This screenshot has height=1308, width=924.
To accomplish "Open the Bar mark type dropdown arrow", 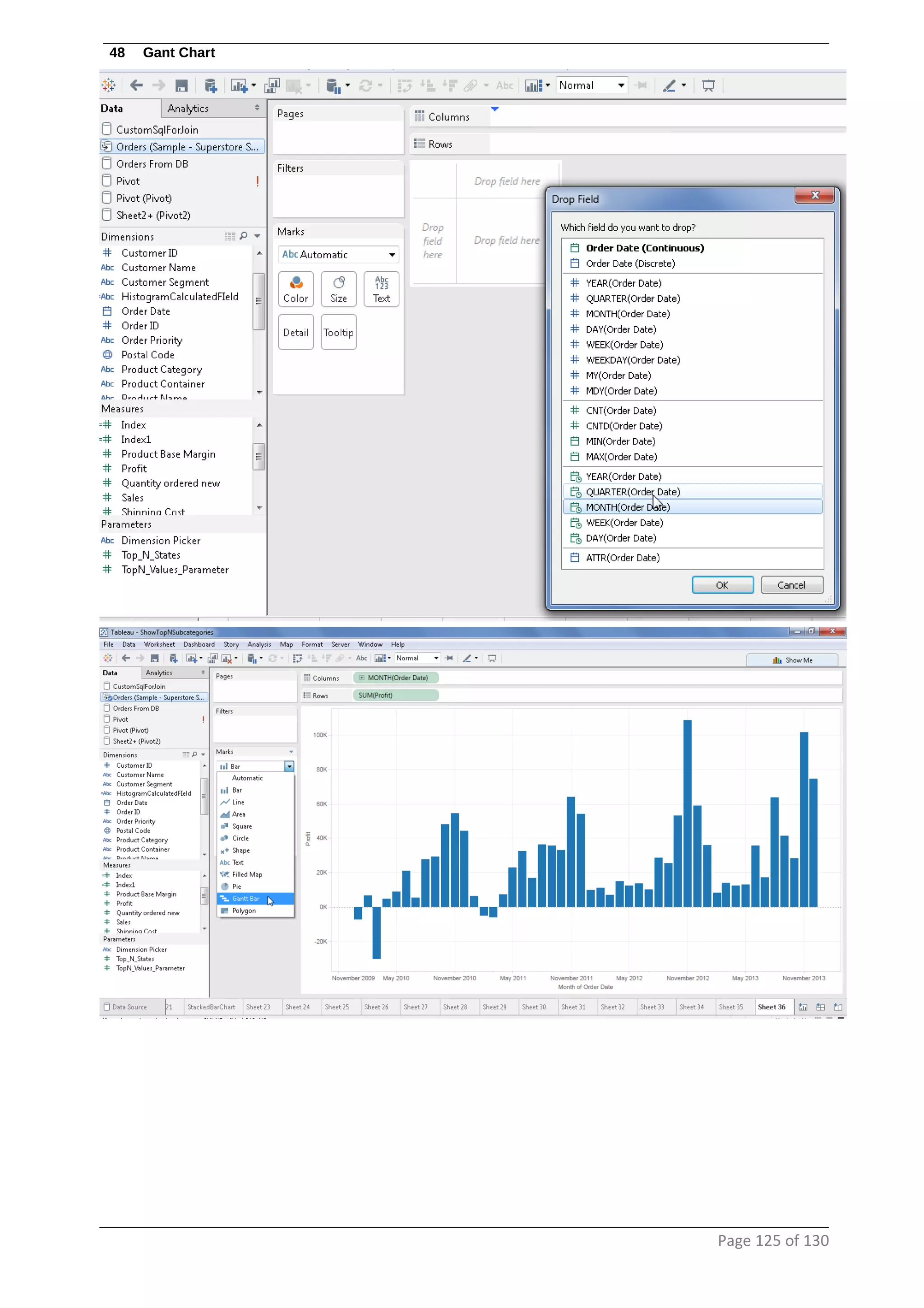I will click(x=289, y=766).
